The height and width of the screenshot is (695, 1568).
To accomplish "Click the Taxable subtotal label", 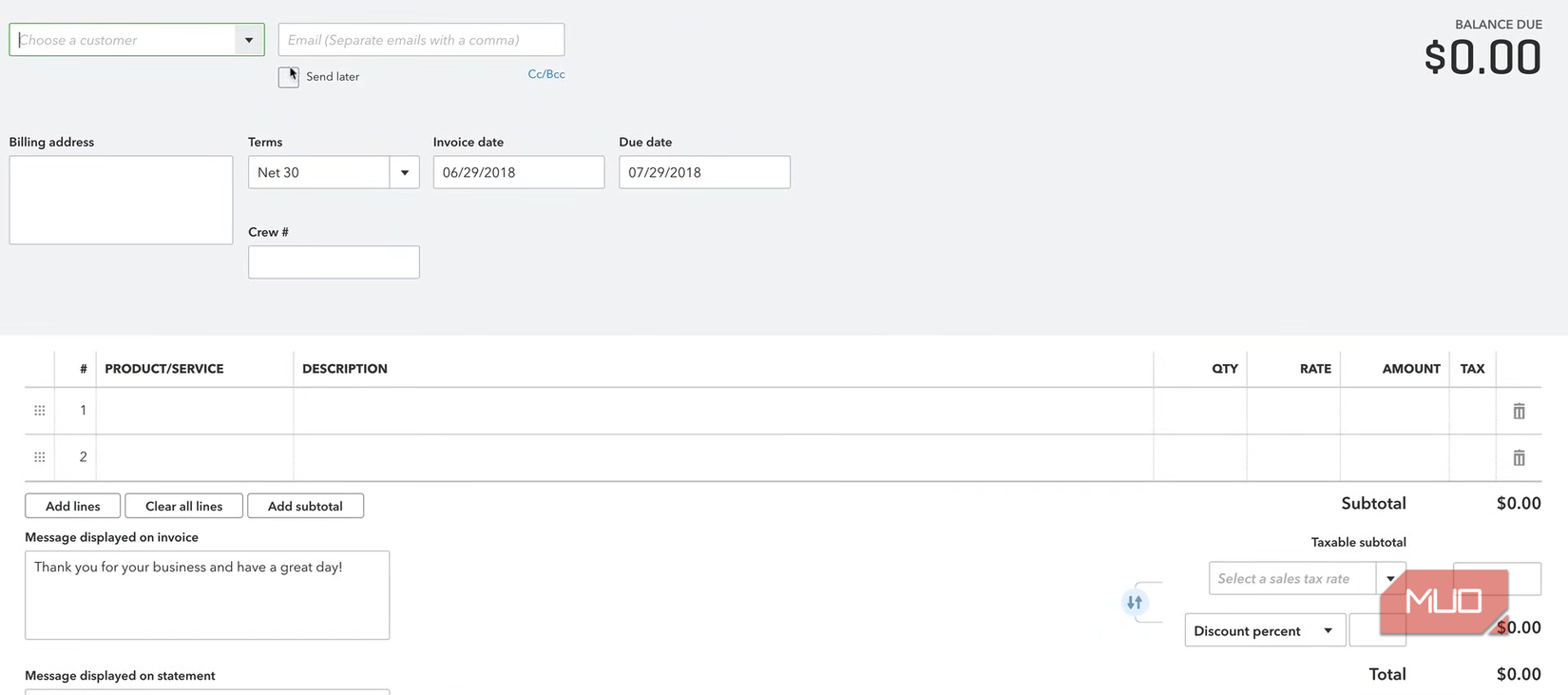I will coord(1358,542).
